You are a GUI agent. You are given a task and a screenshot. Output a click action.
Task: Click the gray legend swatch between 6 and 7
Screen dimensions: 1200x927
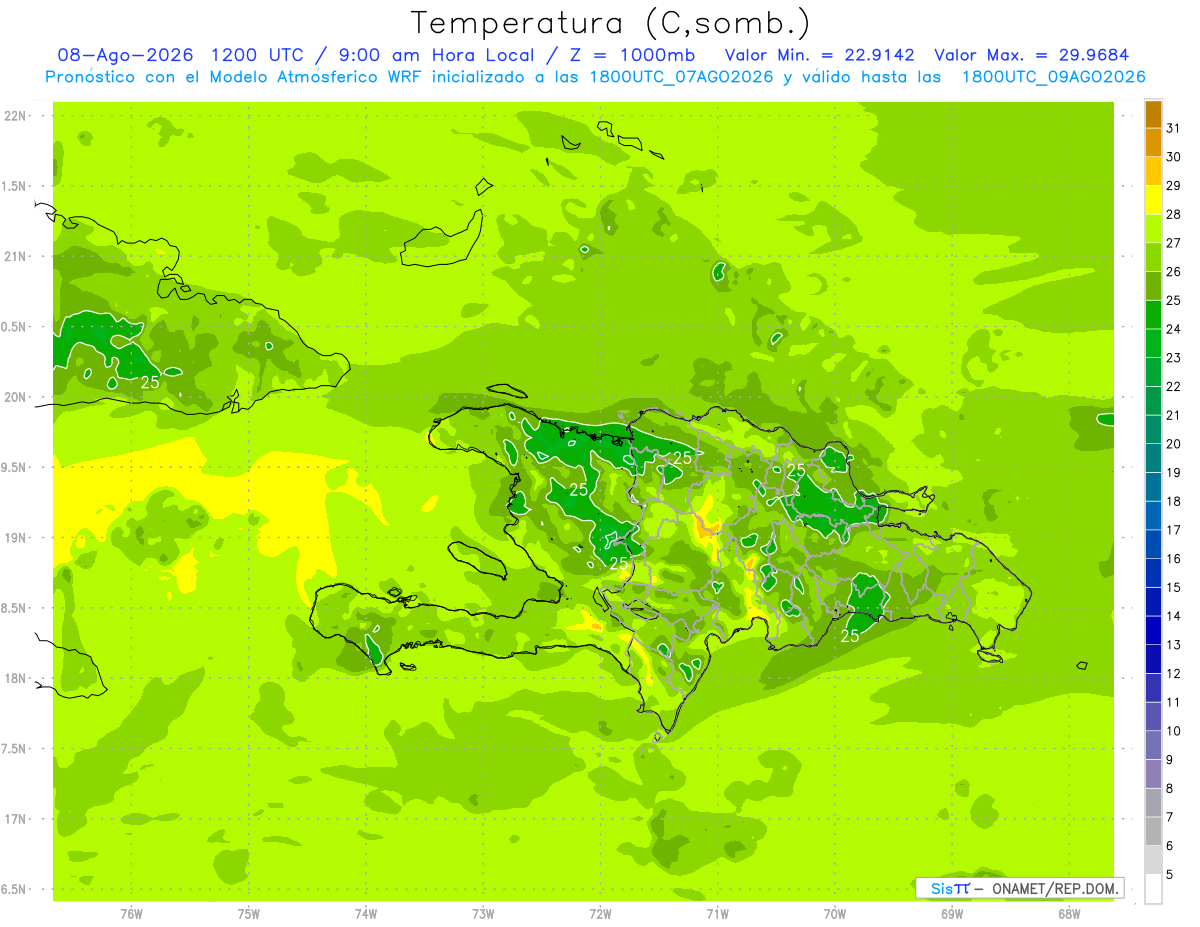tap(1153, 831)
